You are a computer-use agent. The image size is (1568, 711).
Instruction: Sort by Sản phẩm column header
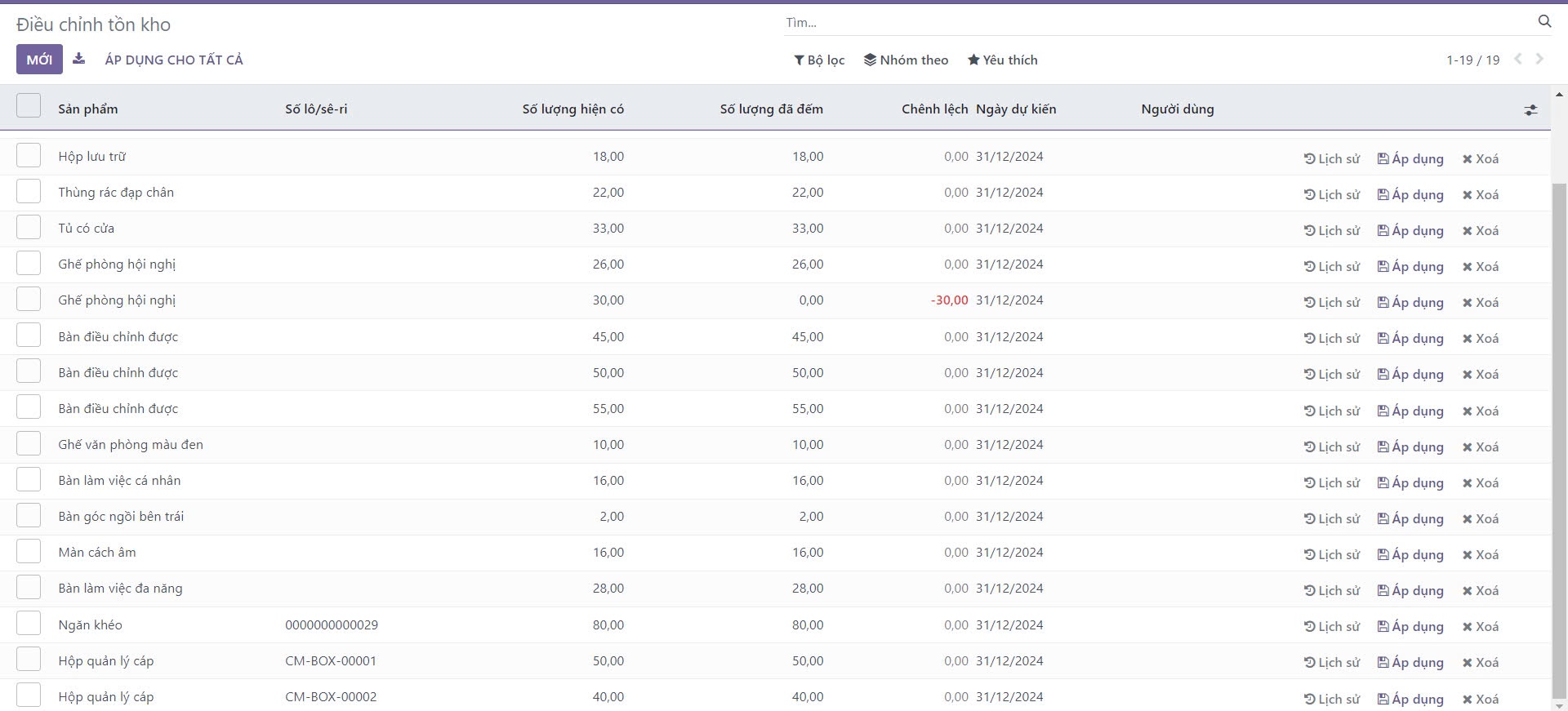click(x=88, y=109)
